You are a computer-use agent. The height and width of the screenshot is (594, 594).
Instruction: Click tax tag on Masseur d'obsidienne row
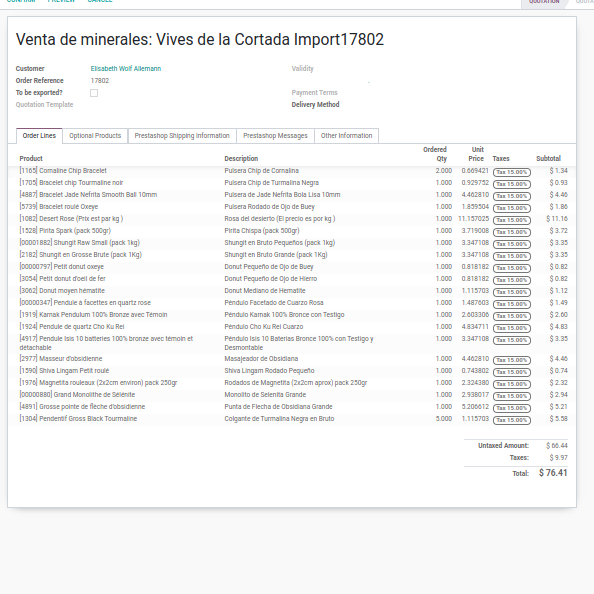[x=511, y=360]
